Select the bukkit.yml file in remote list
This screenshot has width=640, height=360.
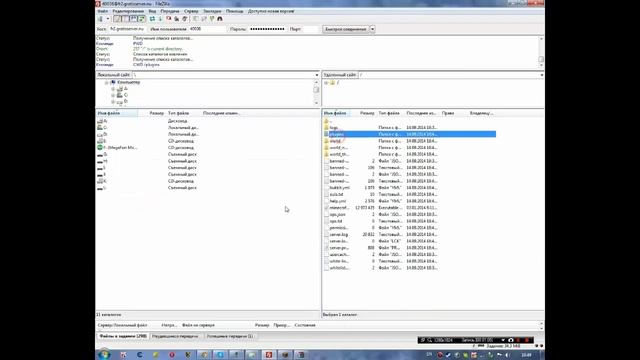[409, 188]
